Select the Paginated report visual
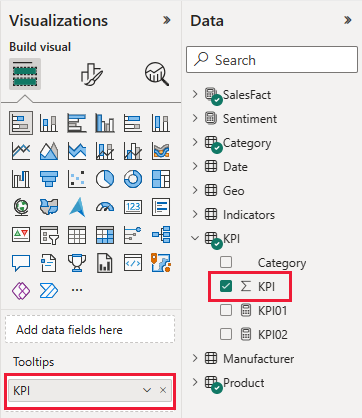Viewport: 362px width, 418px height. 105,263
